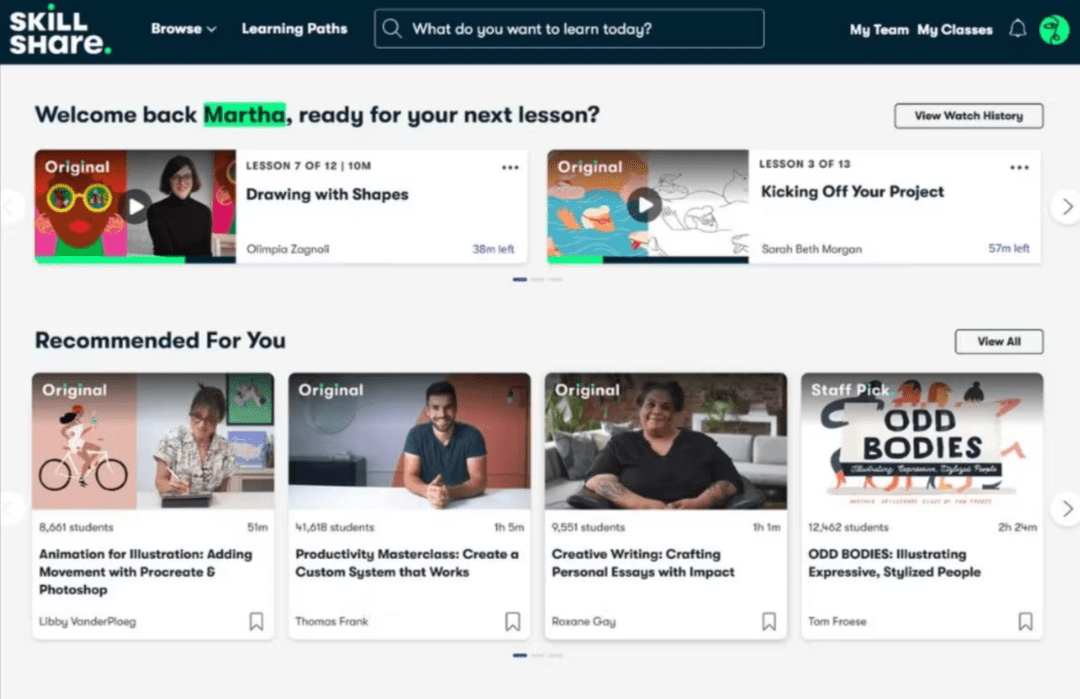Advance the continue-watching carousel with right chevron
The image size is (1080, 699).
pyautogui.click(x=1066, y=206)
